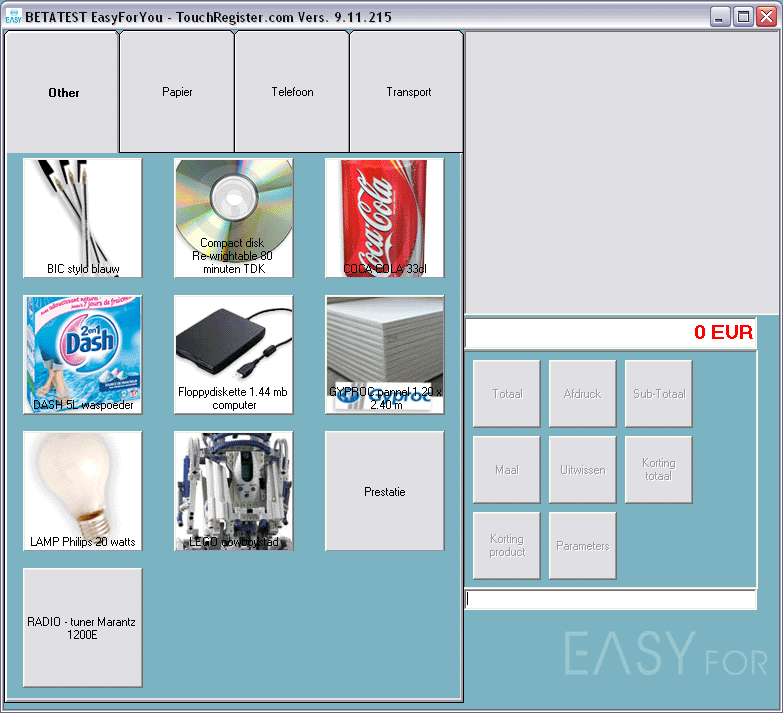Select GYPROC pannel 1.20 x 2.40 m

click(x=385, y=355)
